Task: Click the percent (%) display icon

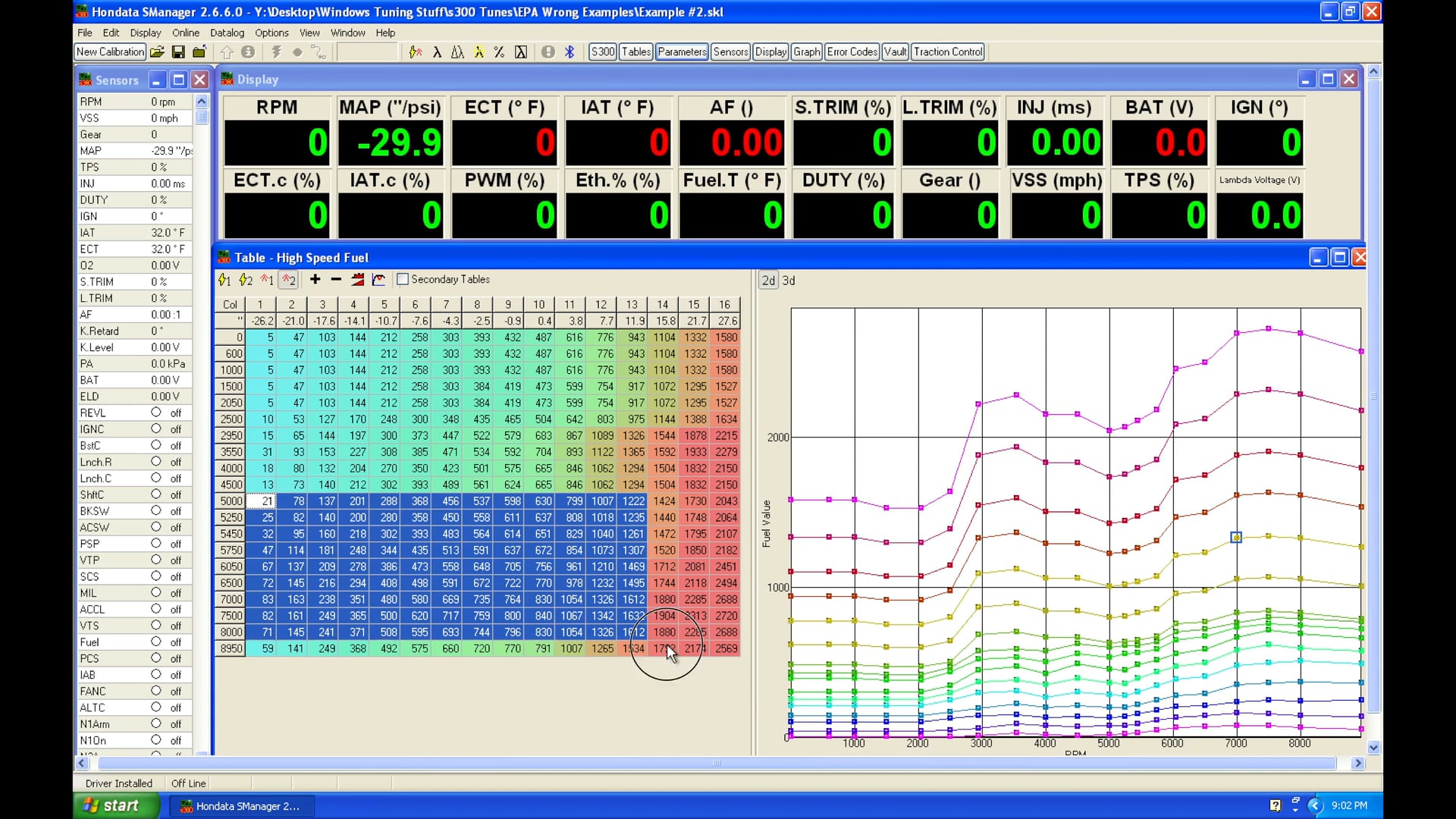Action: coord(498,52)
